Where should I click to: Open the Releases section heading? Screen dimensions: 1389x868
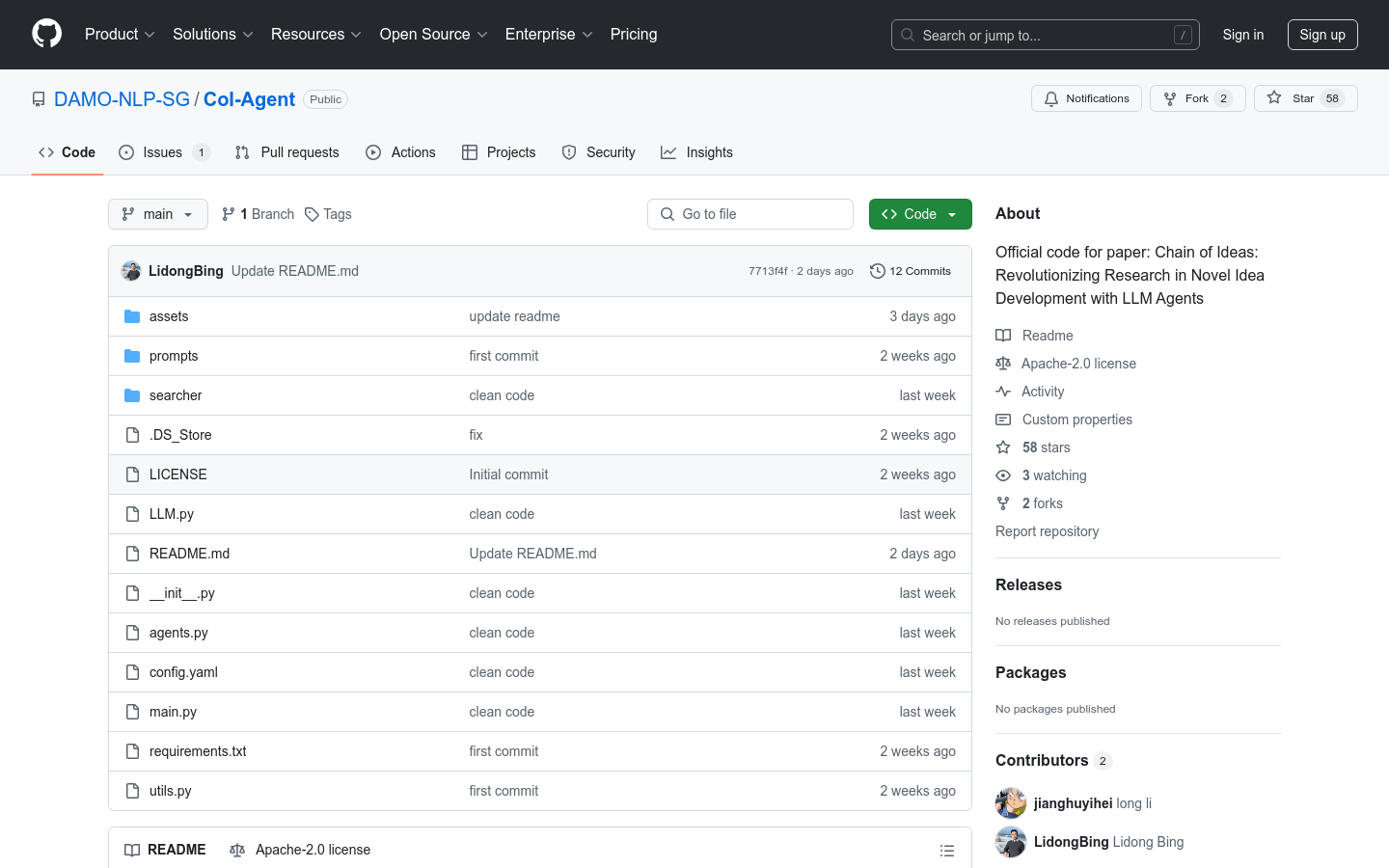point(1028,584)
